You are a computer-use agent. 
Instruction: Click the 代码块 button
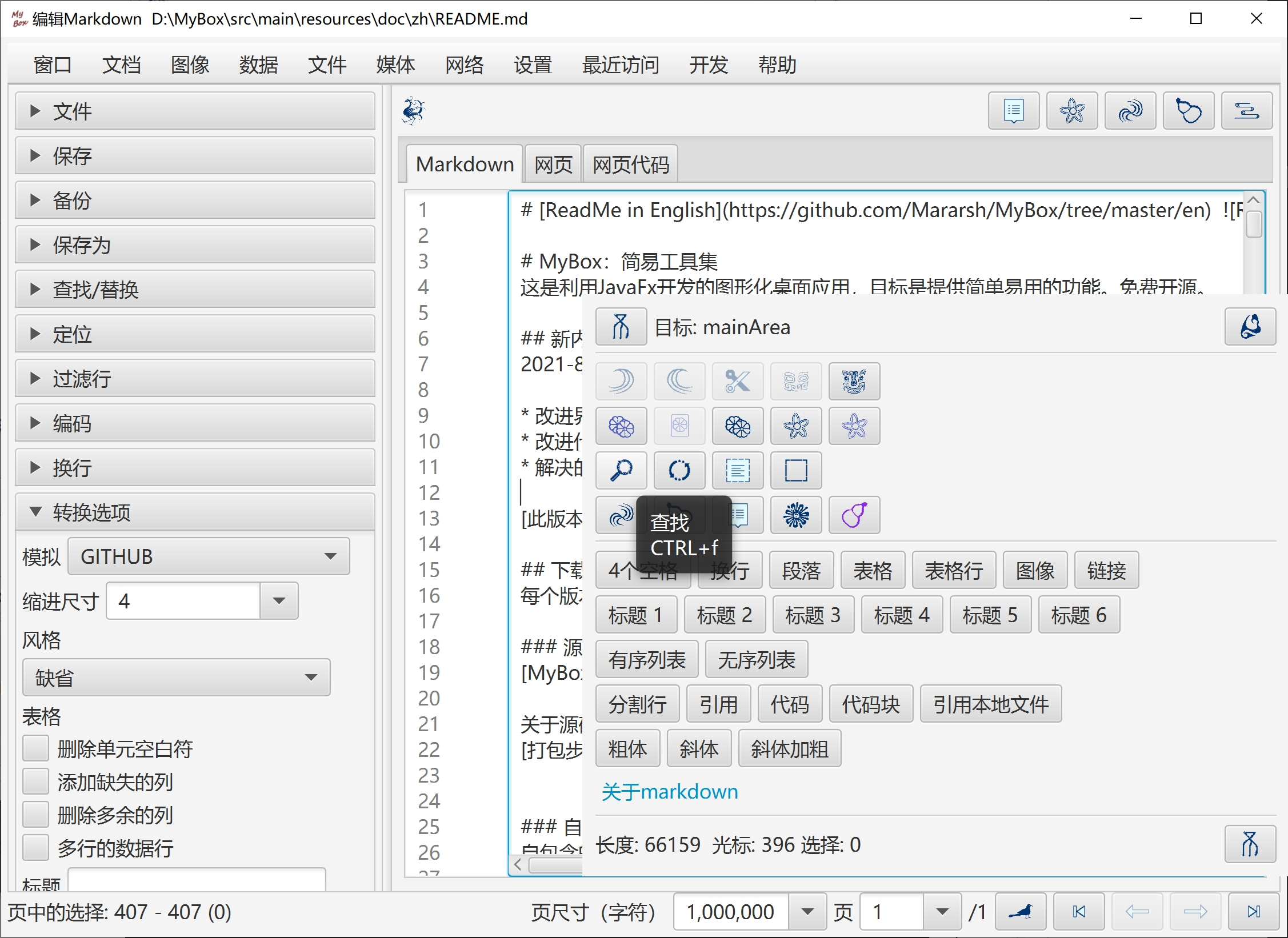point(871,704)
